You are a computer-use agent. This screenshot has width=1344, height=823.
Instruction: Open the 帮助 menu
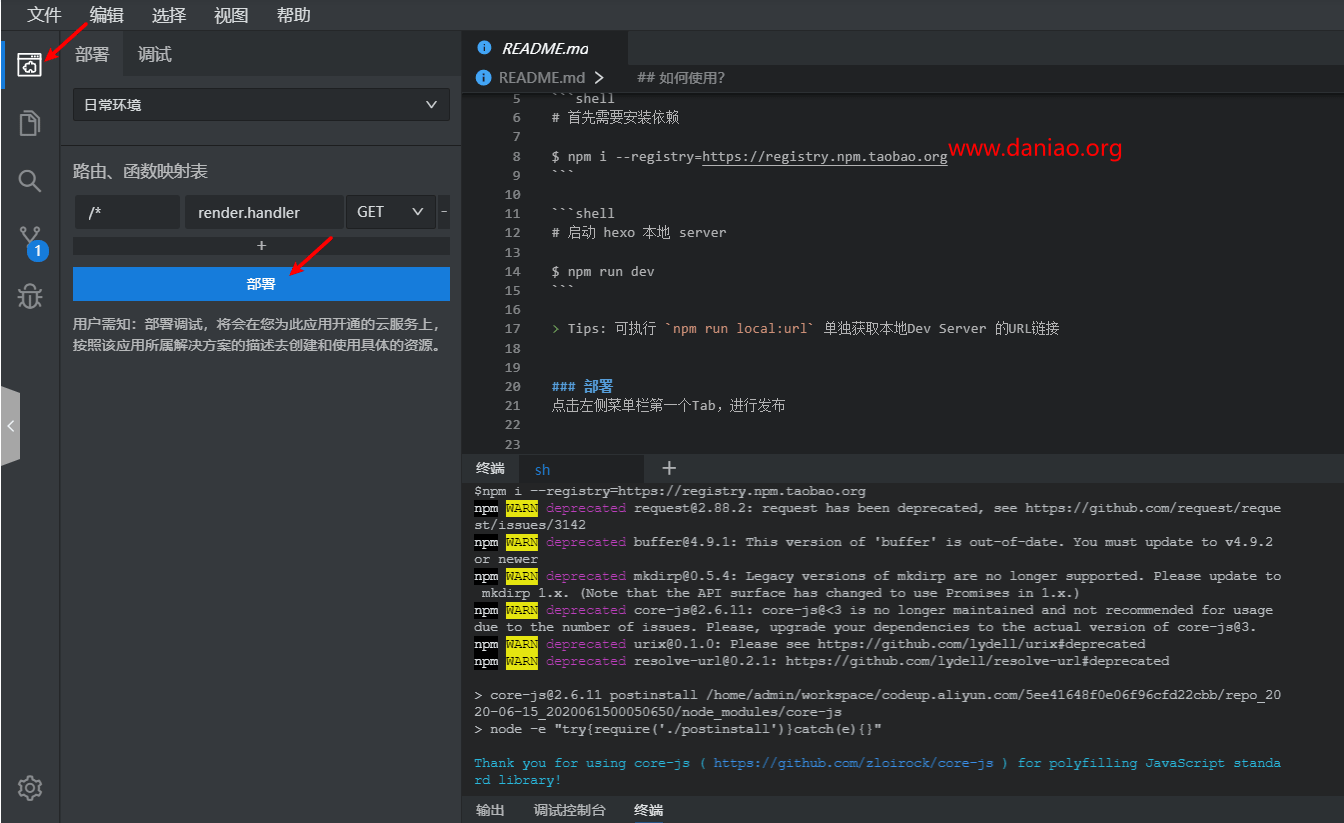tap(293, 15)
